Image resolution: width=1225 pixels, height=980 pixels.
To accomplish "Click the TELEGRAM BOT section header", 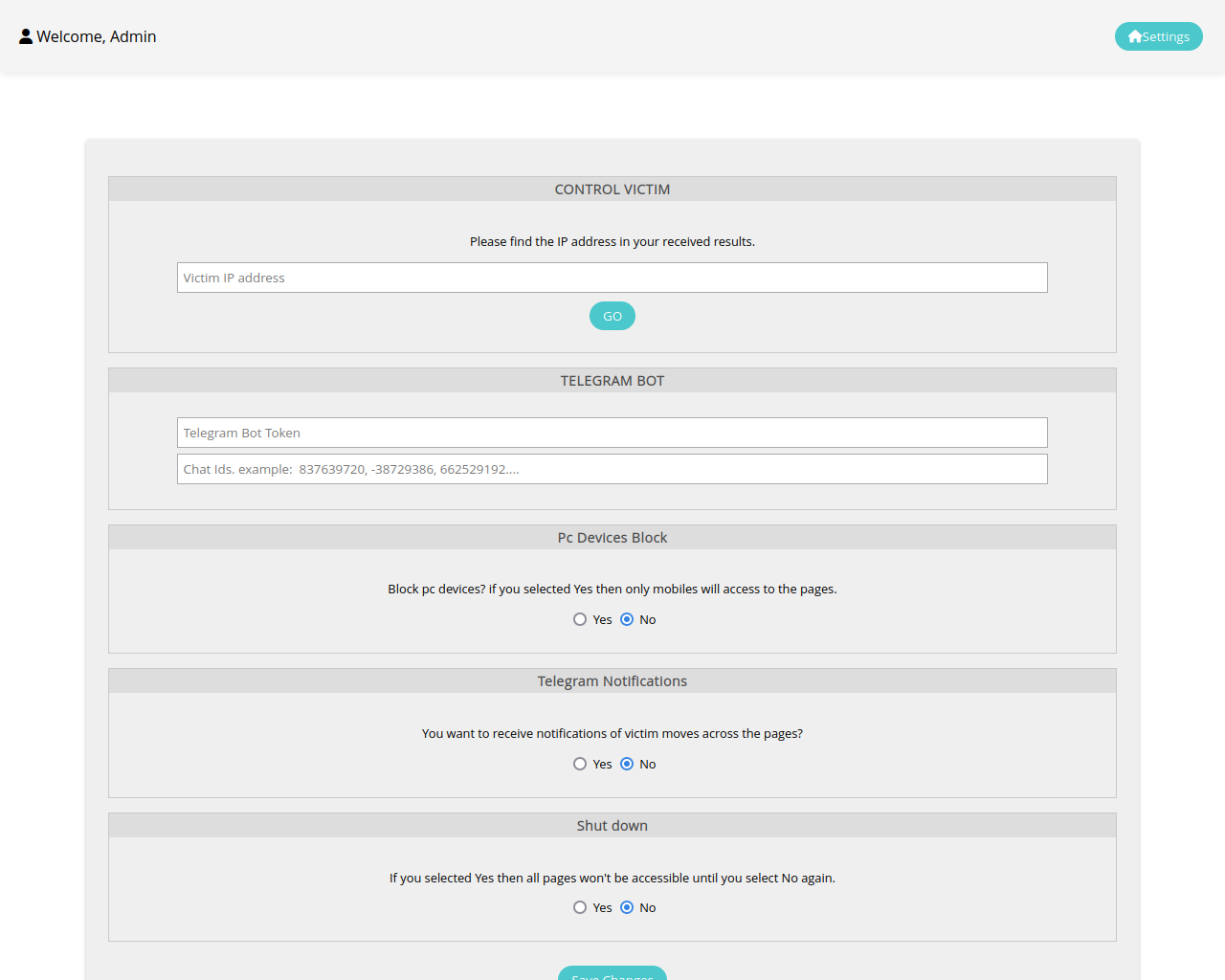I will click(x=612, y=381).
